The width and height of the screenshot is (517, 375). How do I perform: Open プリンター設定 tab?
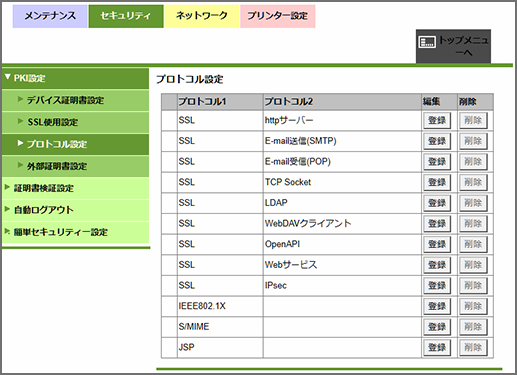[277, 16]
